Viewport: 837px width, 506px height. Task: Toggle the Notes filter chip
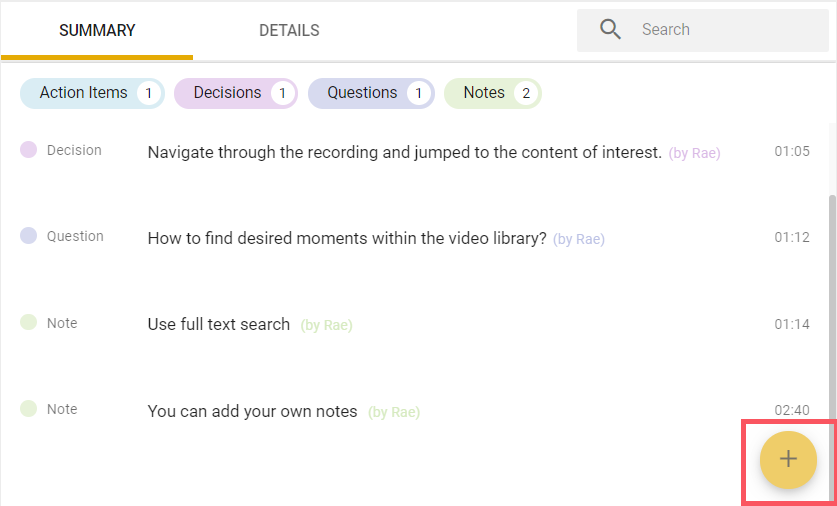tap(493, 93)
